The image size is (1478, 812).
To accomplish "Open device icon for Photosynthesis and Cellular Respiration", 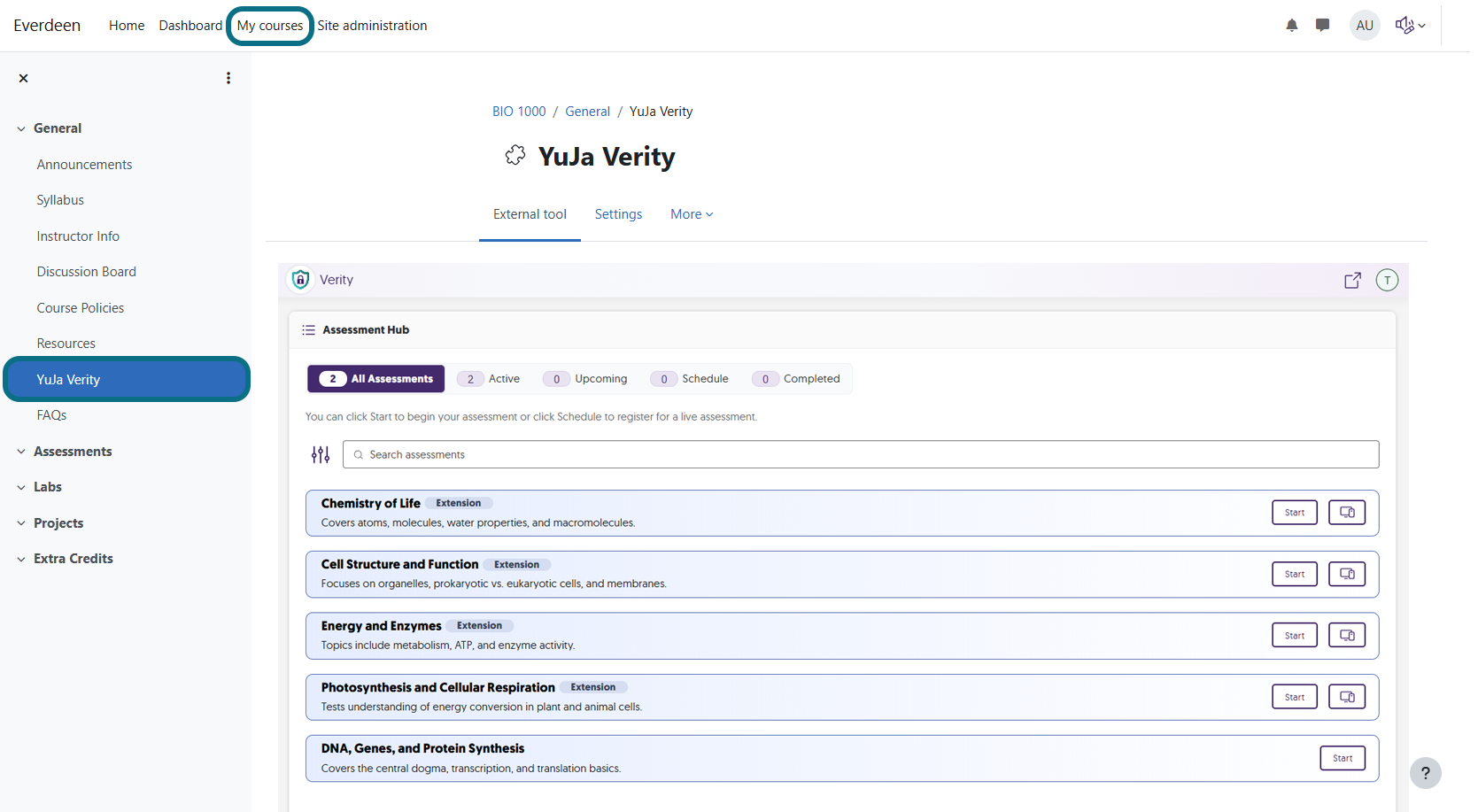I will (1347, 697).
